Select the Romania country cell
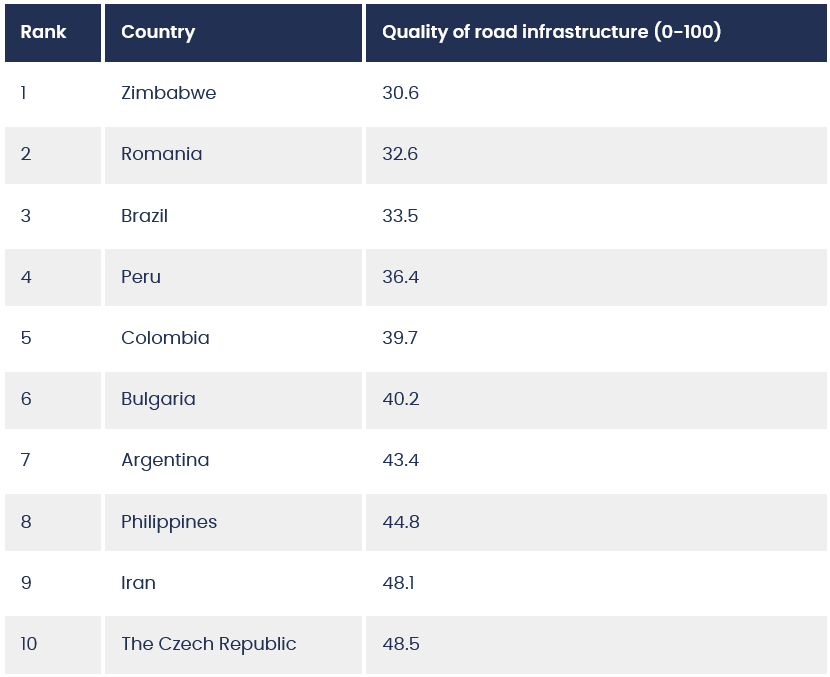The height and width of the screenshot is (677, 830). (x=233, y=155)
